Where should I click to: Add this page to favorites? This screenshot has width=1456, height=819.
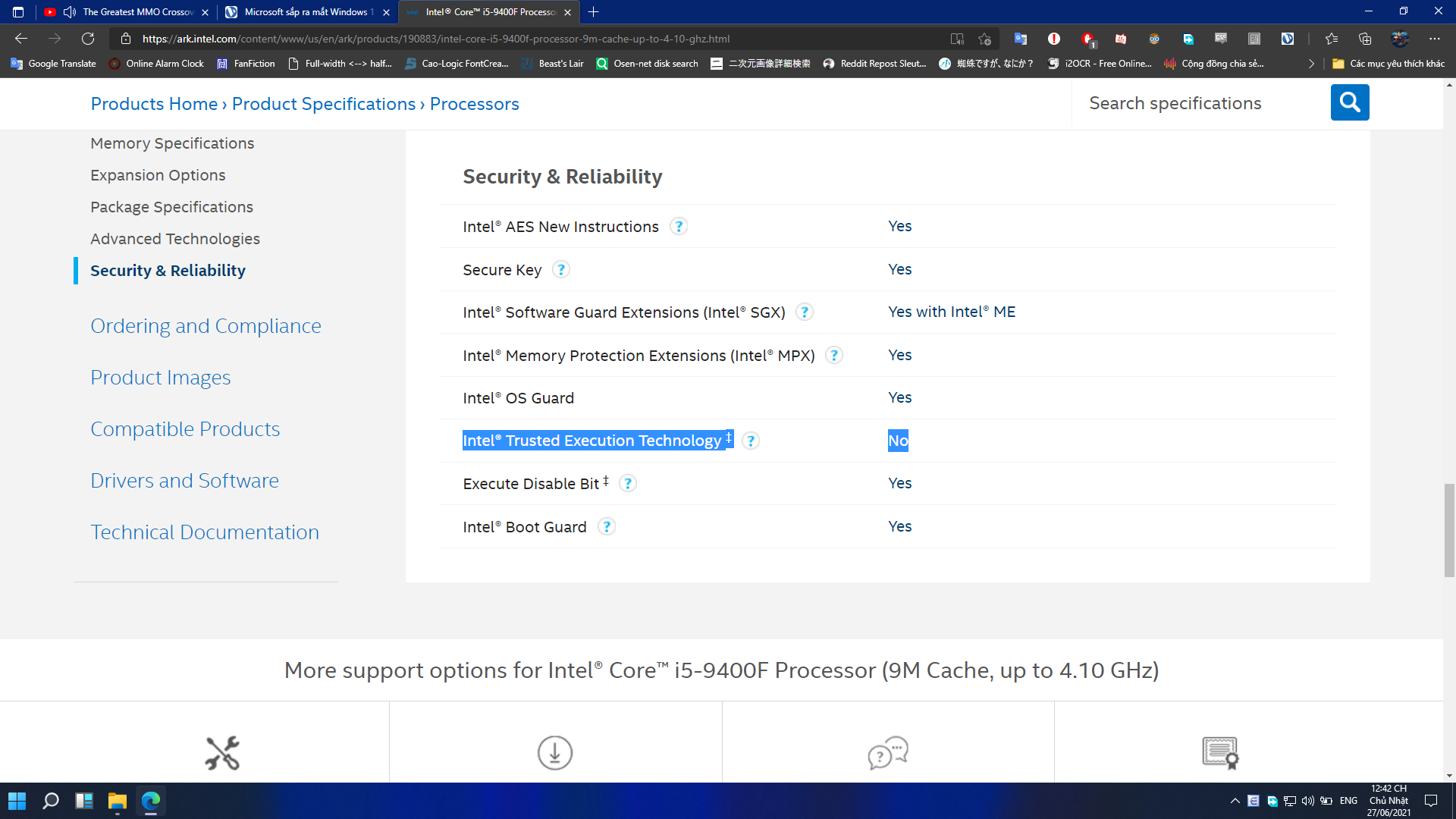984,39
